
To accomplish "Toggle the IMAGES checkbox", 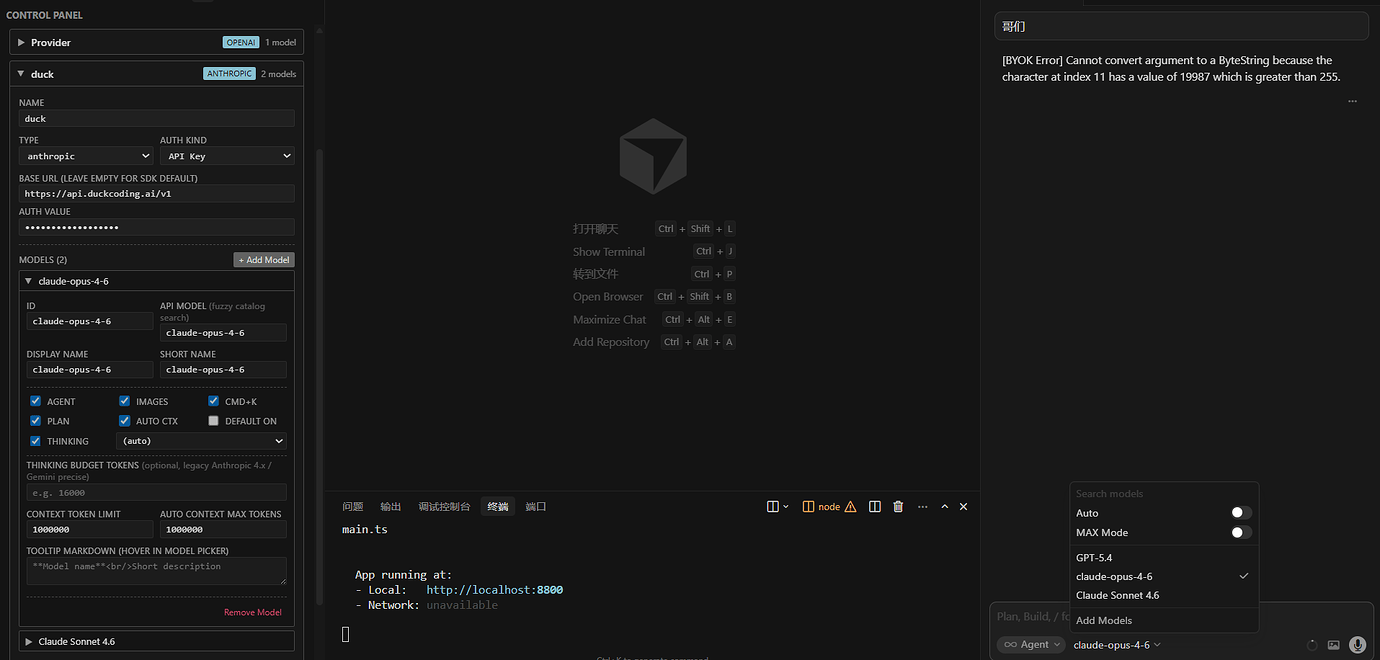I will 125,401.
